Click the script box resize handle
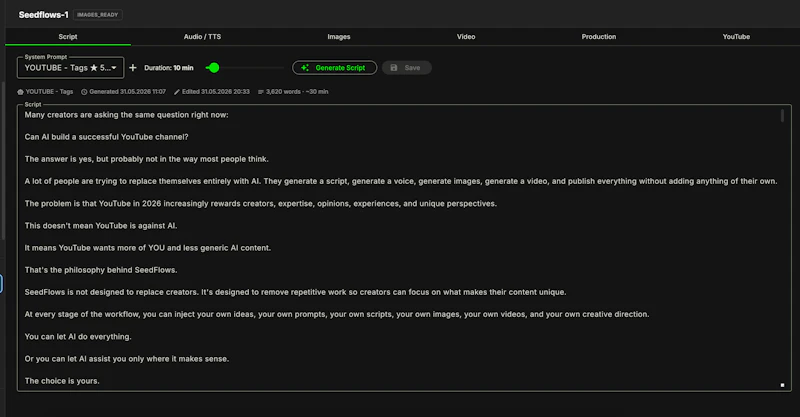This screenshot has width=800, height=417. point(782,385)
